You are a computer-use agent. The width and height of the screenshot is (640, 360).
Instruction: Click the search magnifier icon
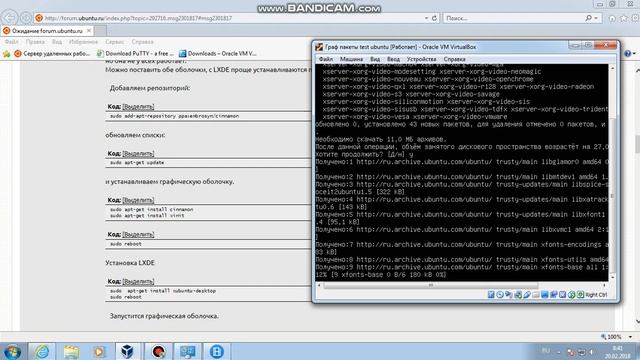(589, 18)
